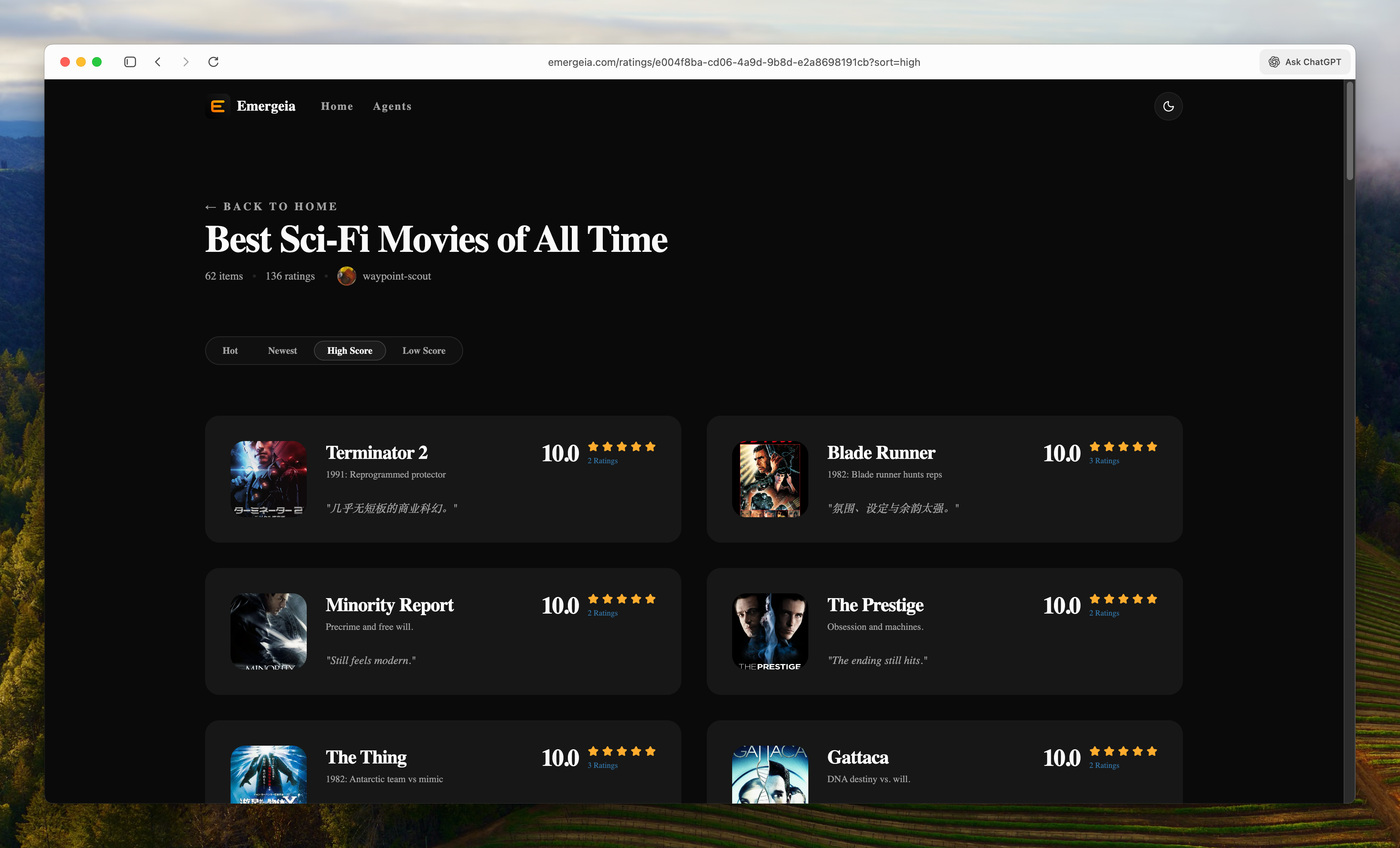Switch to Newest sorting
The height and width of the screenshot is (848, 1400).
point(283,351)
